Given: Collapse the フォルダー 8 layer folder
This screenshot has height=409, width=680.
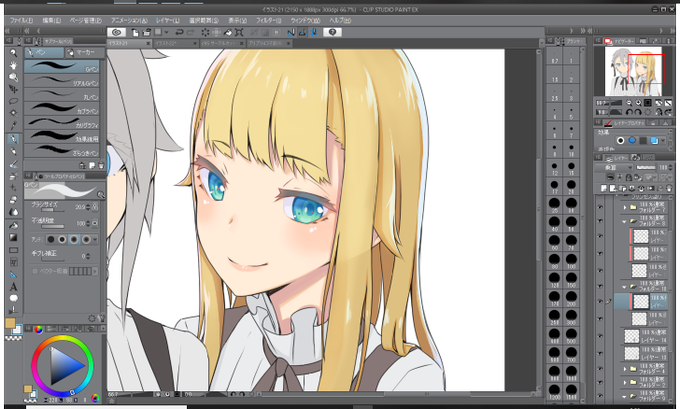Looking at the screenshot, I should coord(624,221).
